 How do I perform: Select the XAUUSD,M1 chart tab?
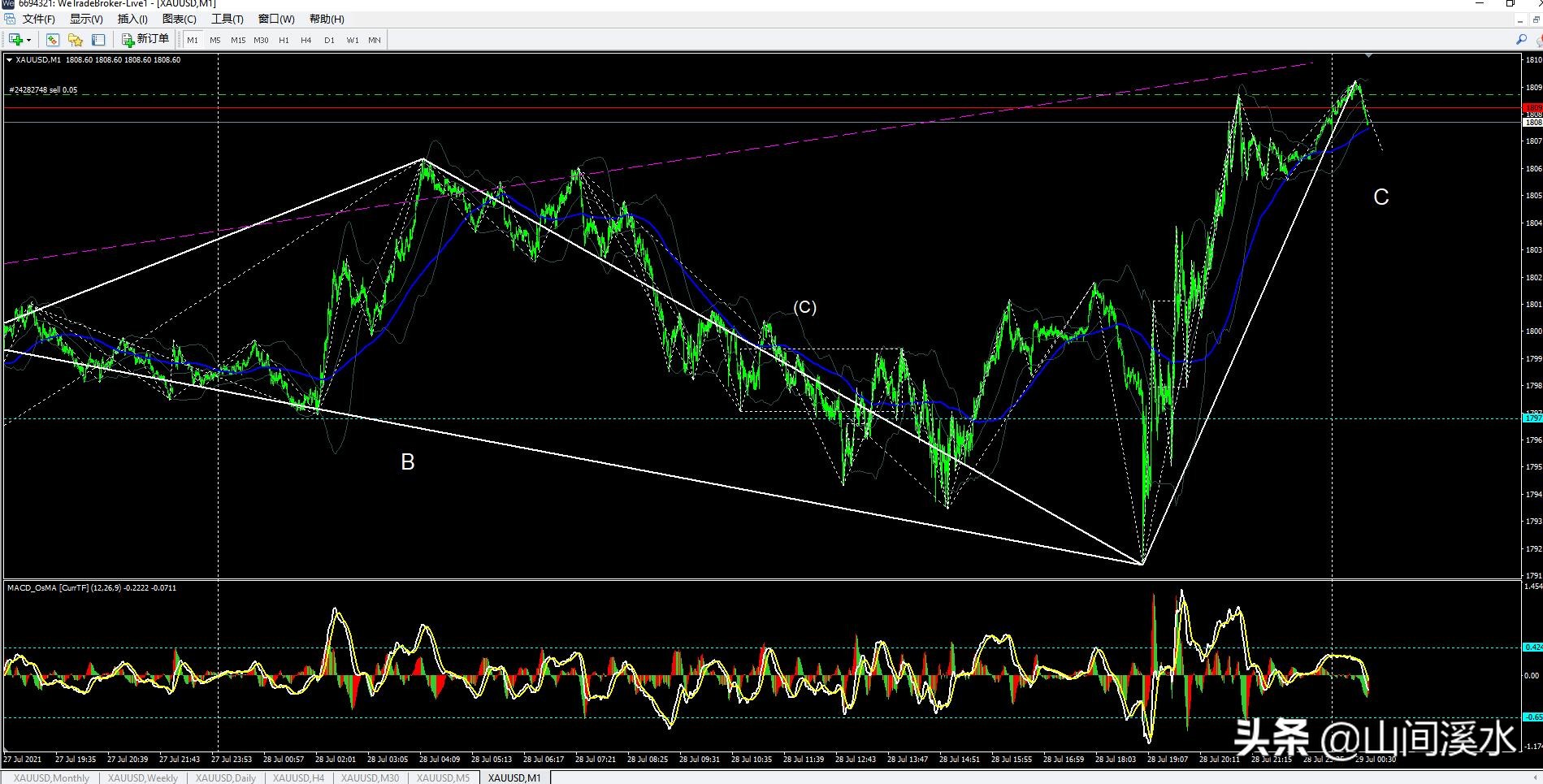coord(514,778)
